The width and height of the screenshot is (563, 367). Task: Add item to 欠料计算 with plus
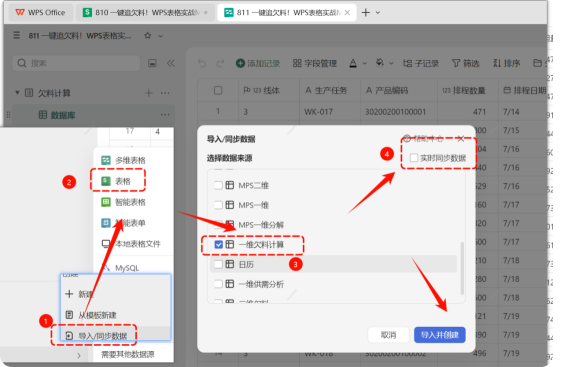tap(148, 93)
